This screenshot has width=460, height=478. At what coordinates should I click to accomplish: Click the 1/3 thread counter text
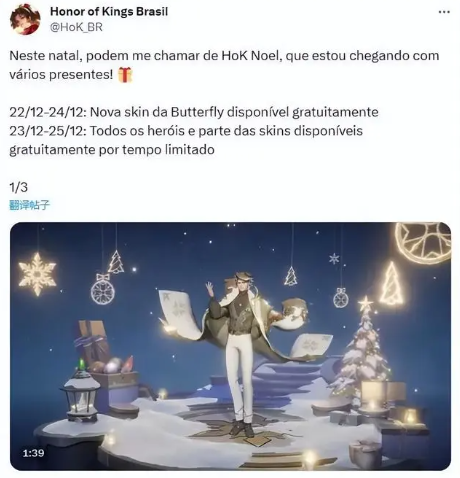(x=18, y=187)
